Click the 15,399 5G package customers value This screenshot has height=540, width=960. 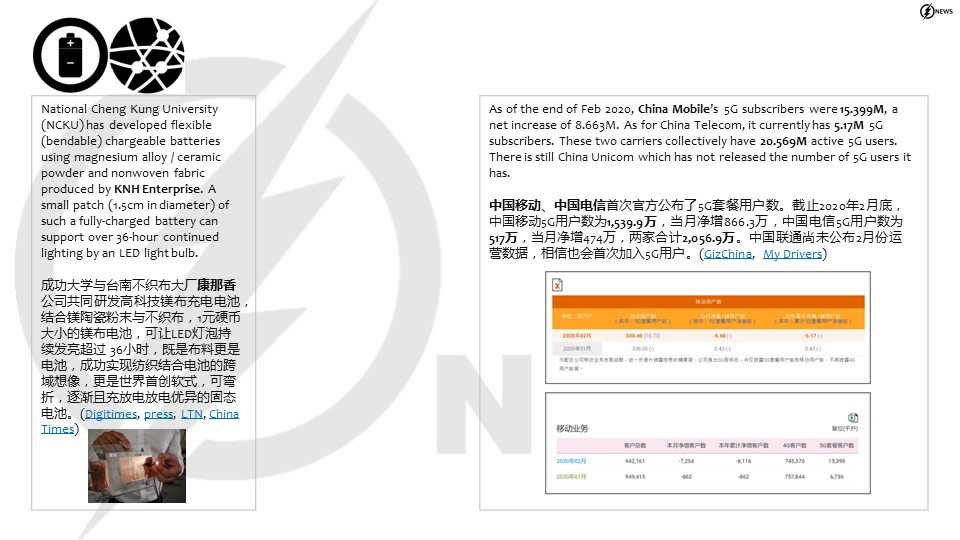[837, 461]
